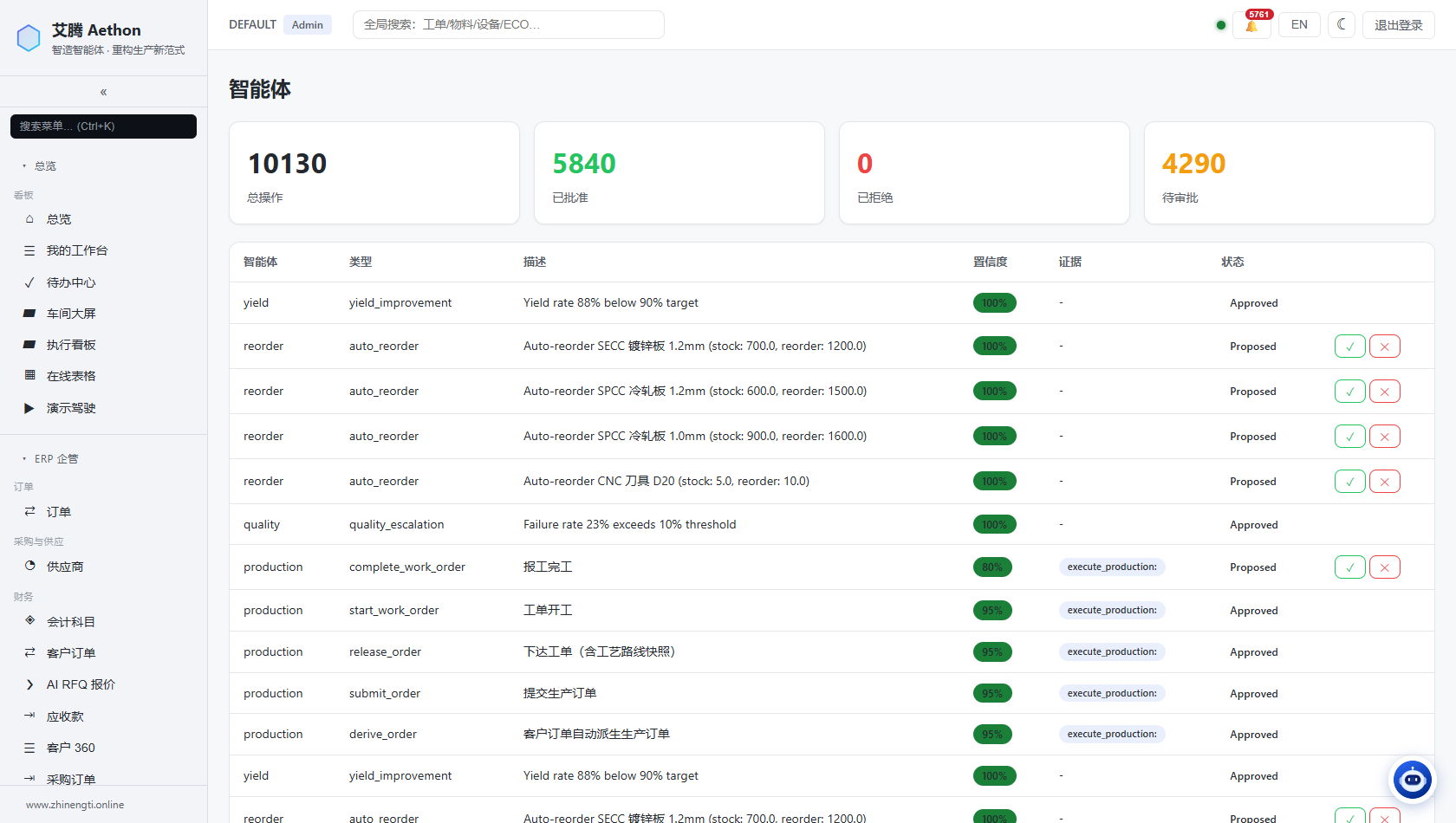Viewport: 1456px width, 823px height.
Task: Click the 退出登录 button
Action: (x=1399, y=25)
